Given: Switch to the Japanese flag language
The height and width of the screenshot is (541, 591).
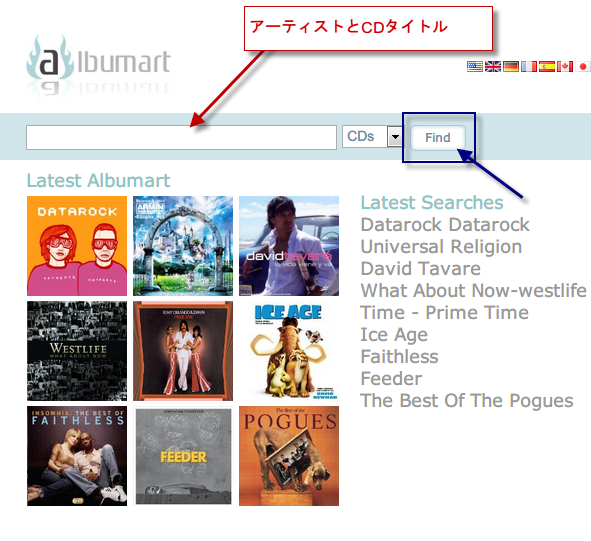Looking at the screenshot, I should [583, 66].
